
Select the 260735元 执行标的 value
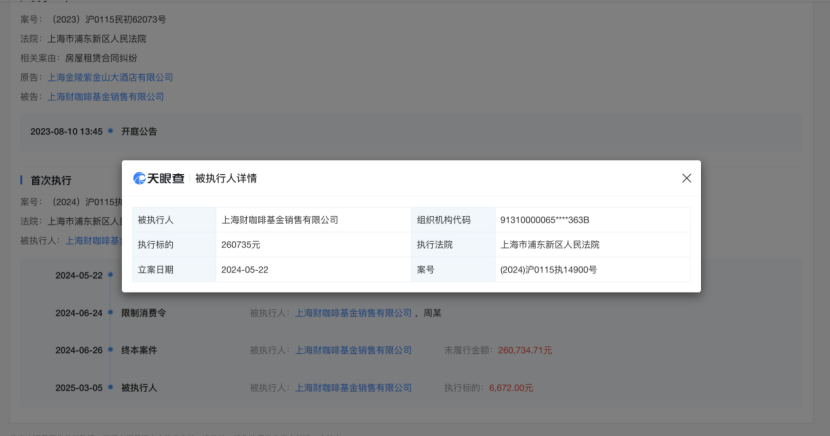click(241, 245)
